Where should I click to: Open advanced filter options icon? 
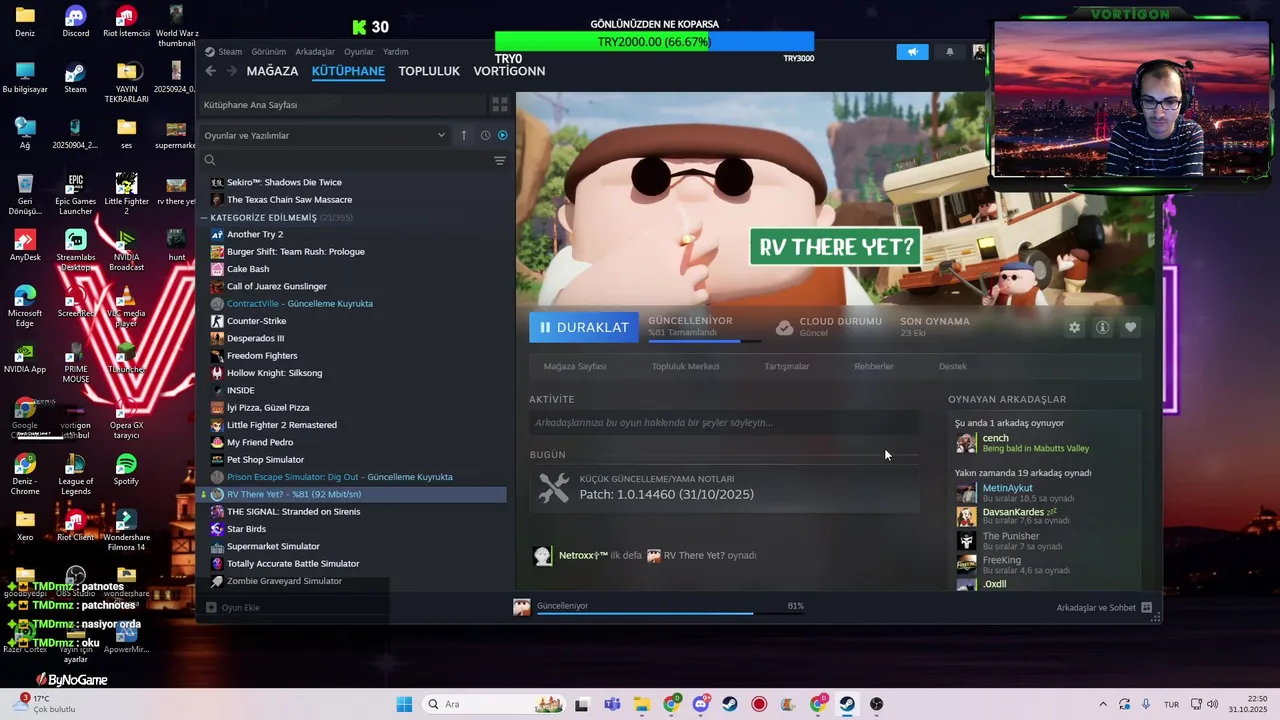[x=500, y=160]
